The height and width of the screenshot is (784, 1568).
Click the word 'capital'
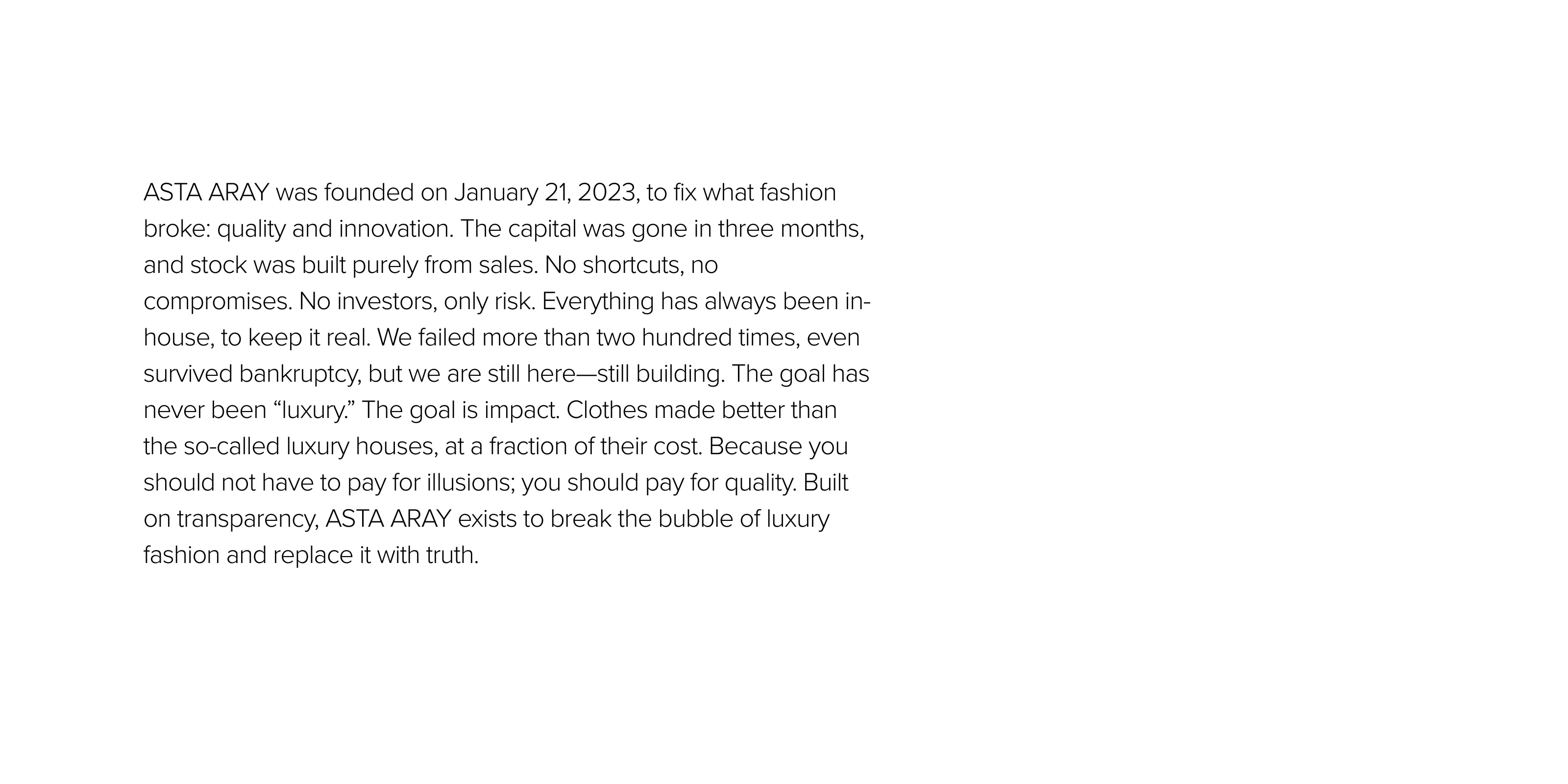tap(542, 229)
